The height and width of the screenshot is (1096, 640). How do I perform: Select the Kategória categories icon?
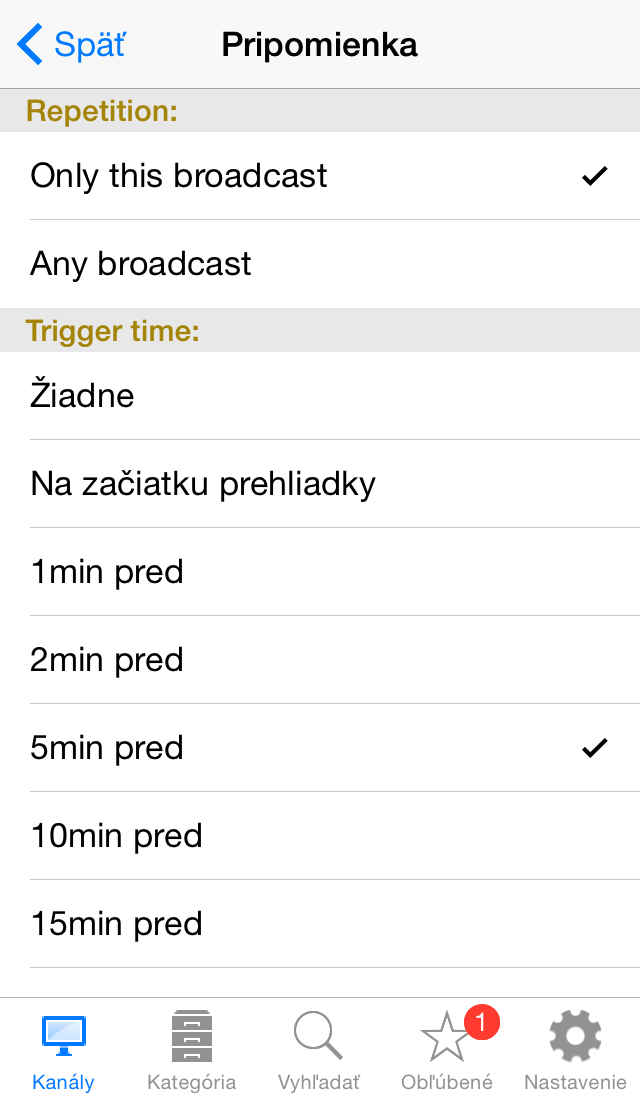(190, 1035)
